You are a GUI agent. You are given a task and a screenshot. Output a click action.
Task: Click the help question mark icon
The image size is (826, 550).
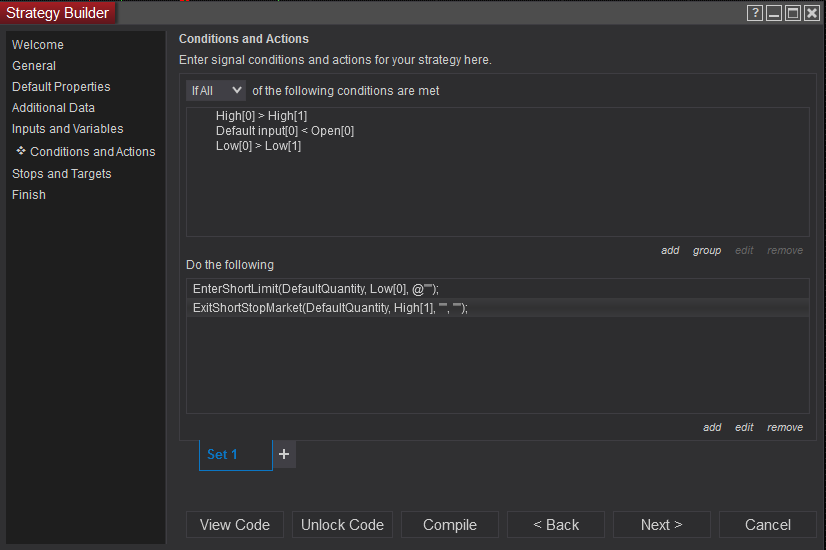(x=755, y=13)
